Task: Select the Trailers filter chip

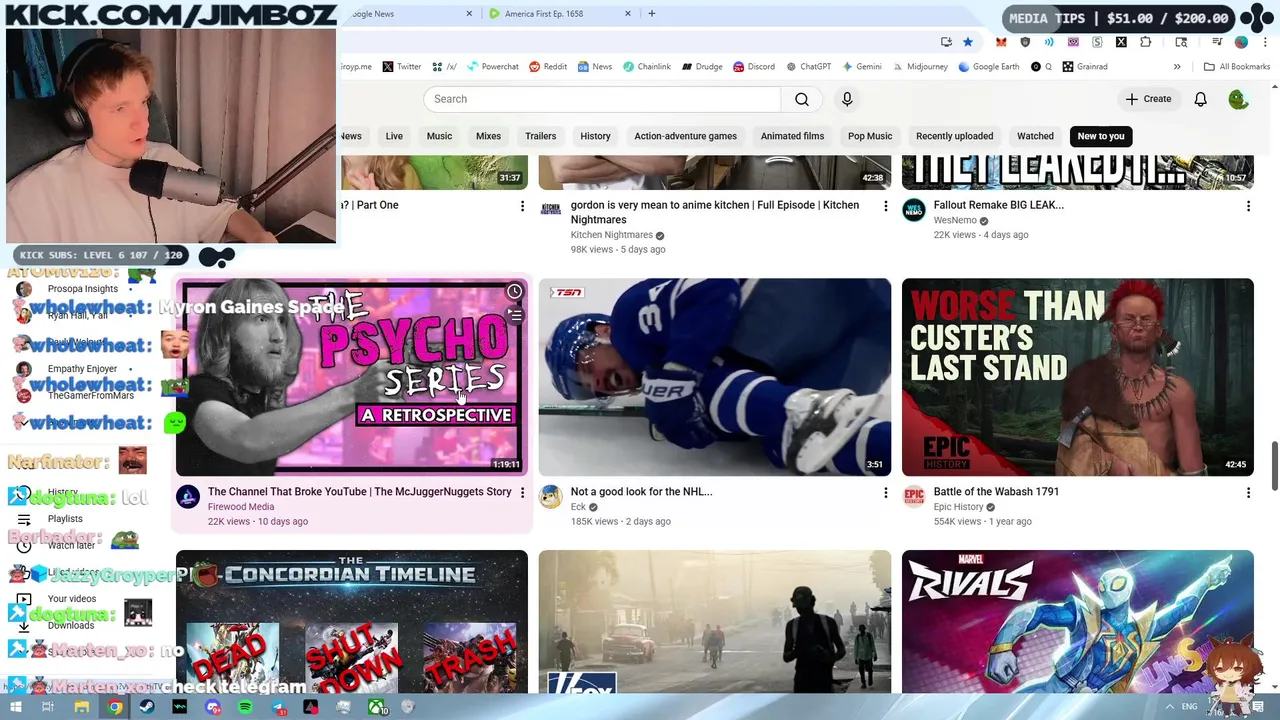Action: (x=540, y=136)
